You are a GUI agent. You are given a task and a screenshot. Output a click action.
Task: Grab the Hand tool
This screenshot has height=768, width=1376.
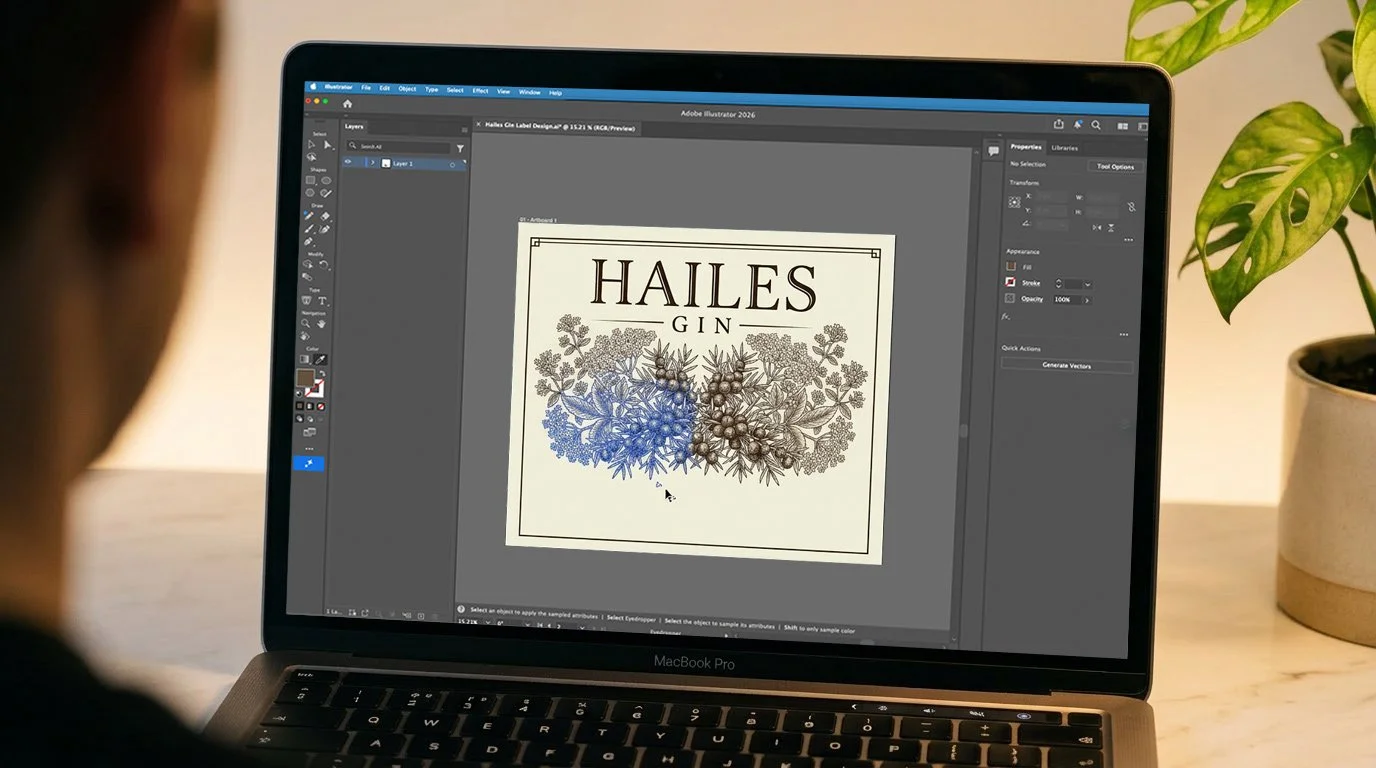[x=320, y=323]
